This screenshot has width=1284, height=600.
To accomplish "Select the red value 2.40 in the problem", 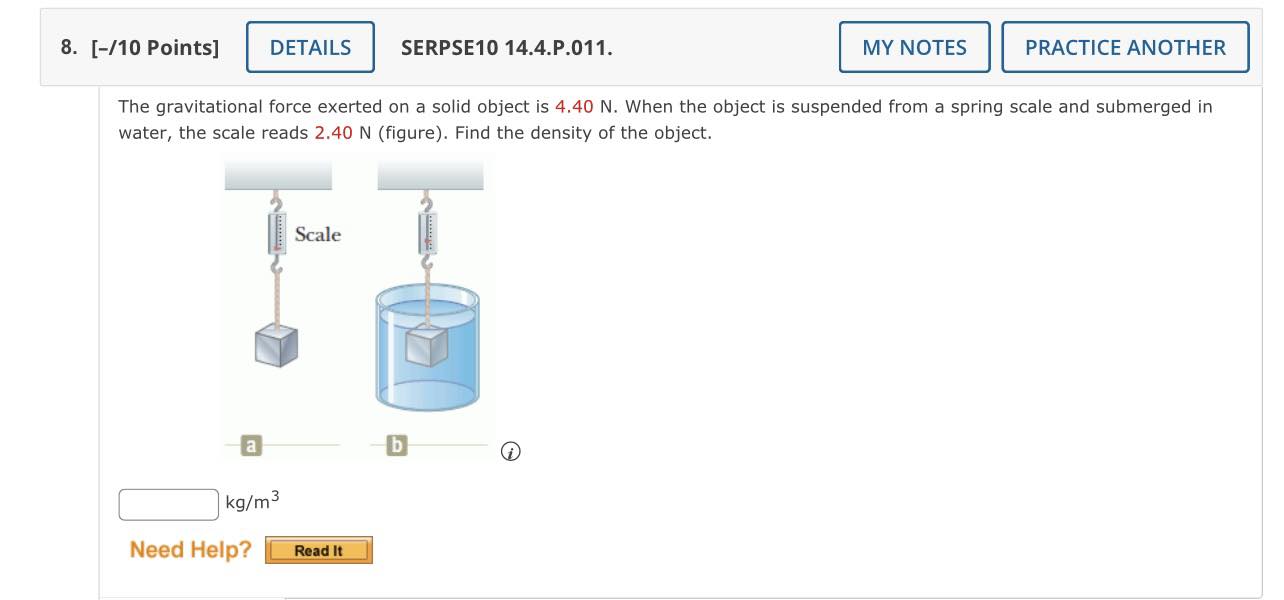I will click(334, 133).
